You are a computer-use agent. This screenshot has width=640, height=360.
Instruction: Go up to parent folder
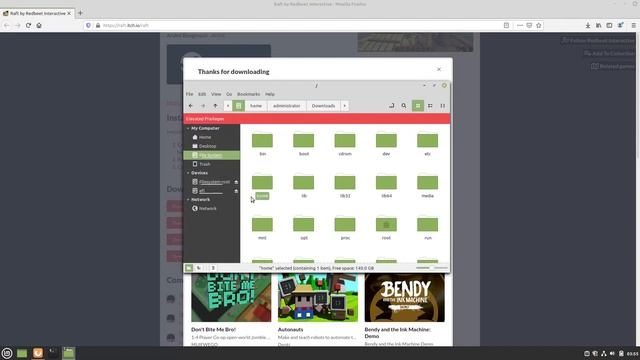click(x=215, y=106)
